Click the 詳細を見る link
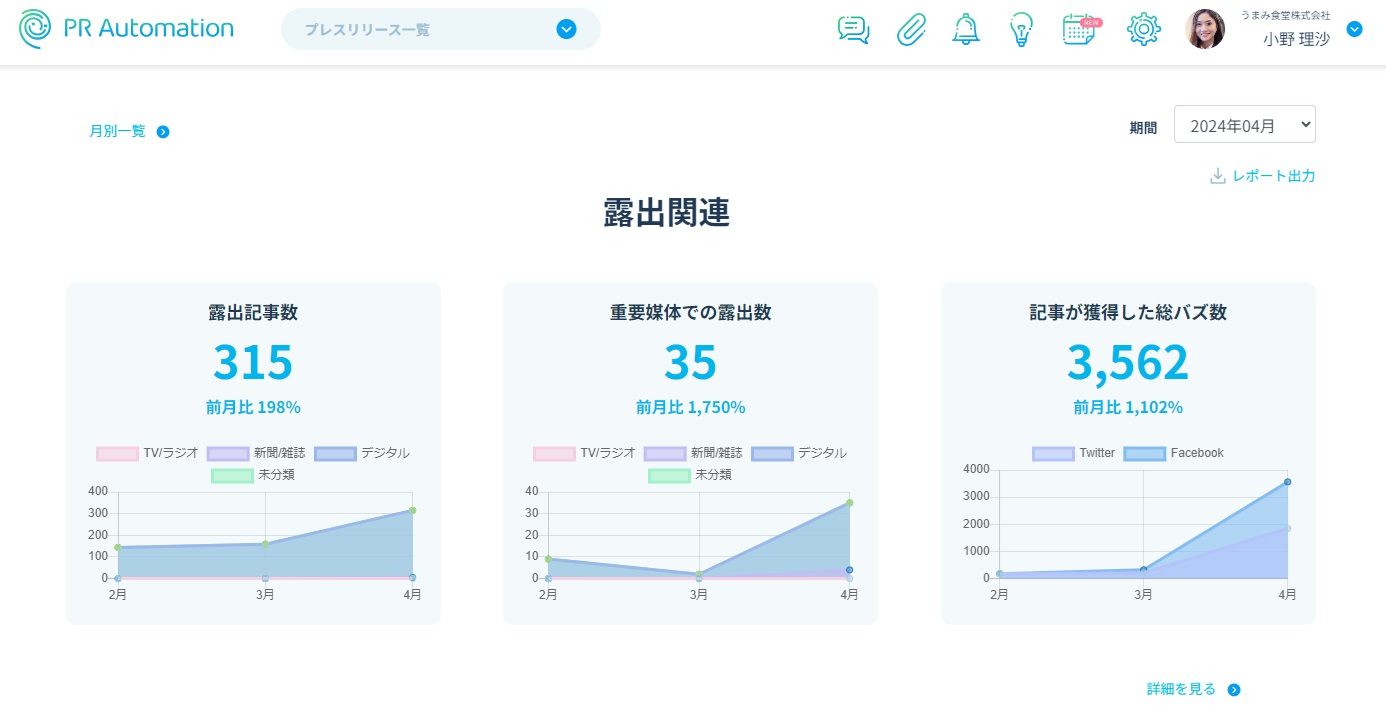1386x707 pixels. (1193, 689)
